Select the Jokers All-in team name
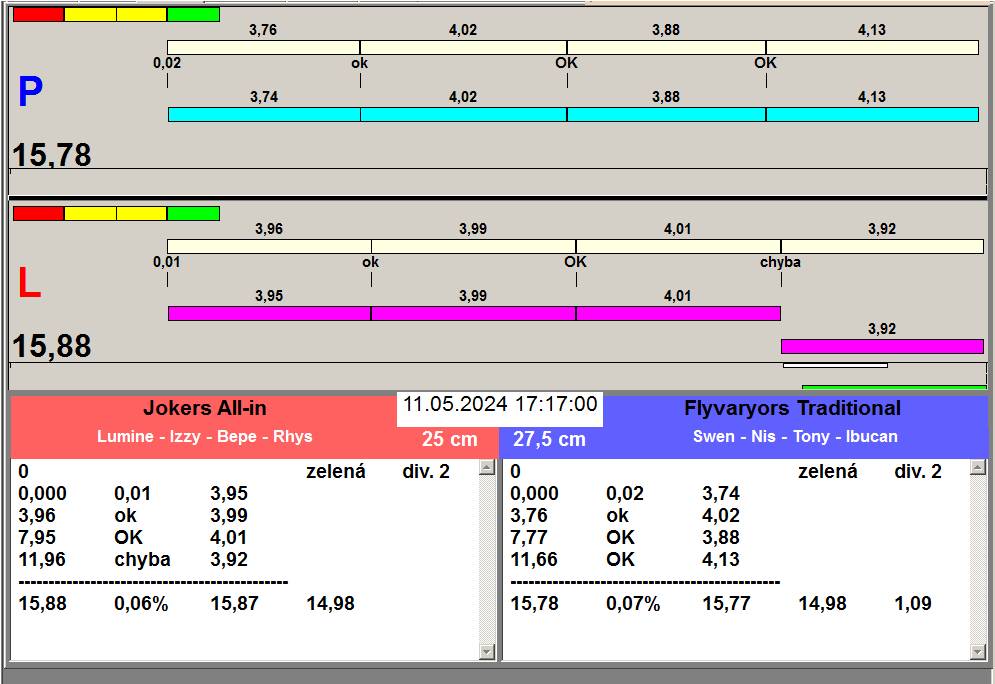 (204, 408)
